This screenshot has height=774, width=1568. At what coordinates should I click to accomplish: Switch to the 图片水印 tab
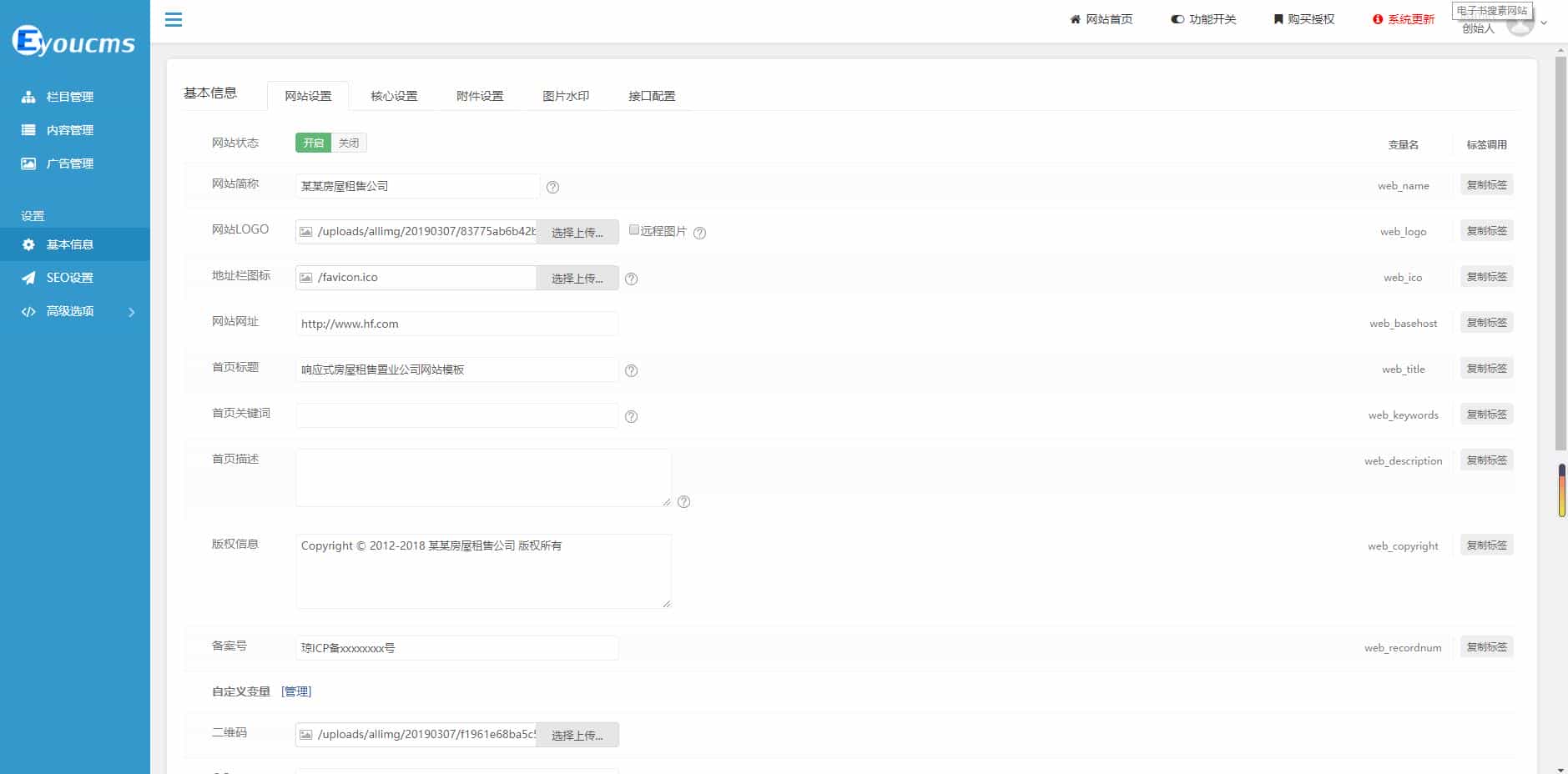coord(566,96)
